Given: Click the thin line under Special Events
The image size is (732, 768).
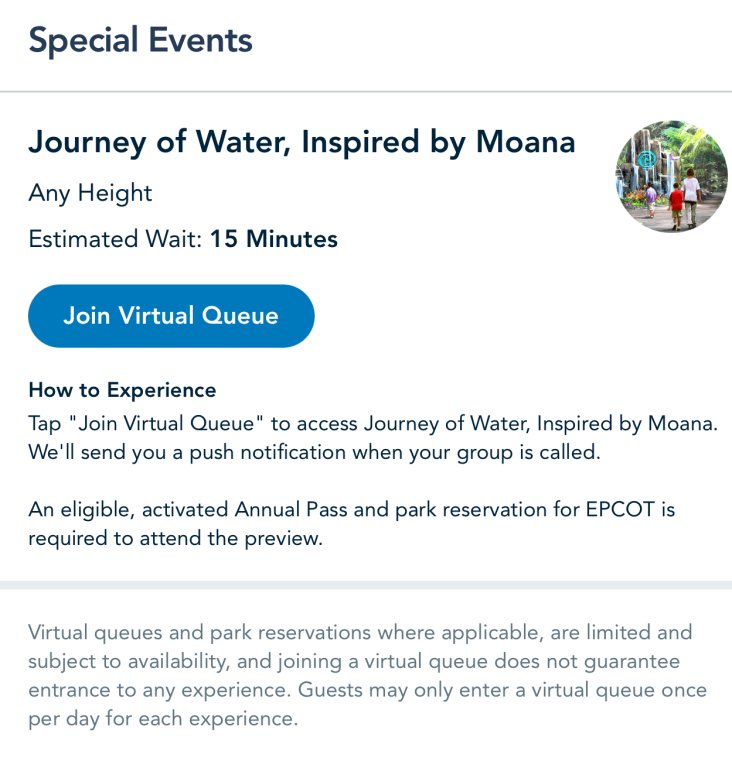Looking at the screenshot, I should click(366, 92).
